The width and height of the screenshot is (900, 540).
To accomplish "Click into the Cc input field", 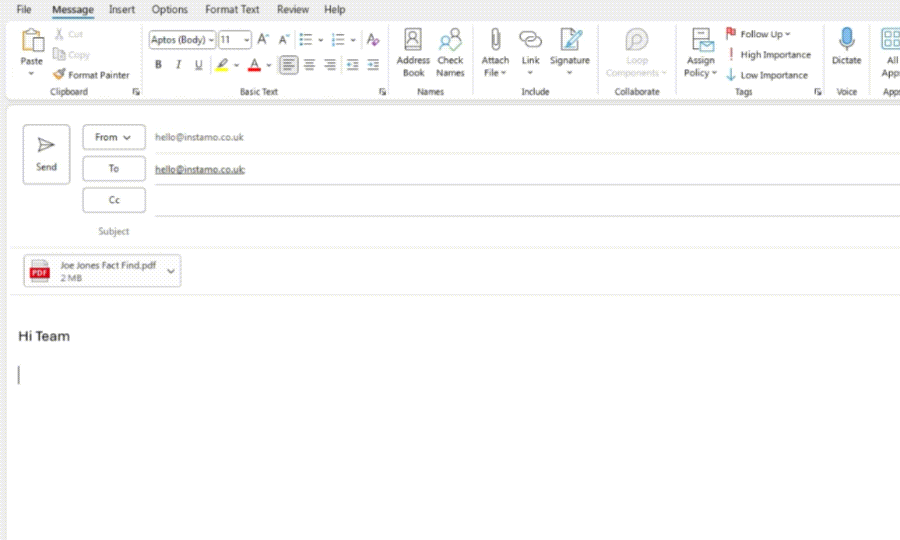I will (527, 201).
